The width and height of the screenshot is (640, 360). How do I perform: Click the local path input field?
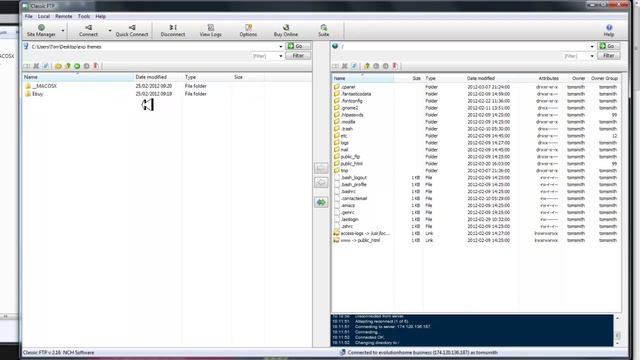click(x=154, y=47)
